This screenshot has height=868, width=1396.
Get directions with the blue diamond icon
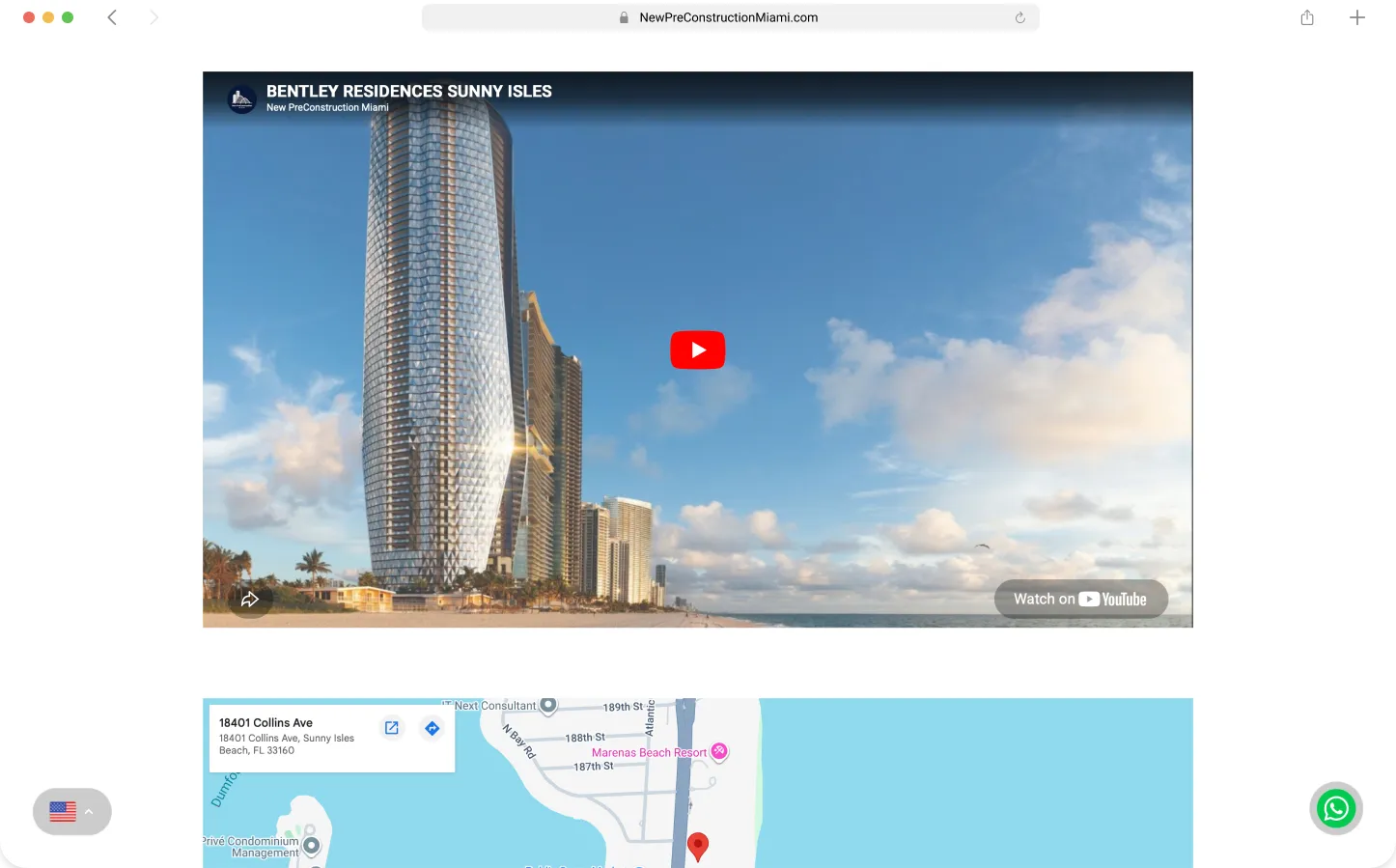coord(433,728)
